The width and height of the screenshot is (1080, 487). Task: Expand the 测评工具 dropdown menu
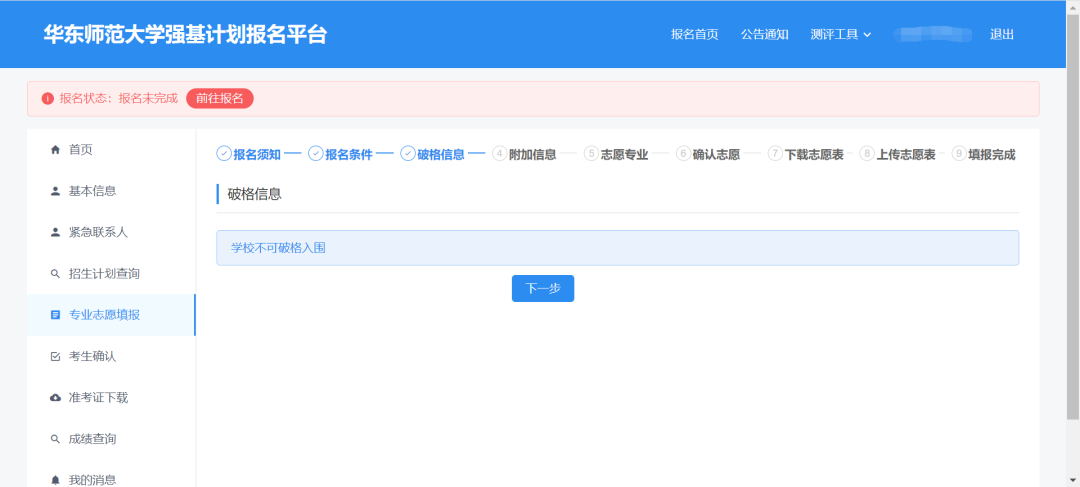pos(840,34)
